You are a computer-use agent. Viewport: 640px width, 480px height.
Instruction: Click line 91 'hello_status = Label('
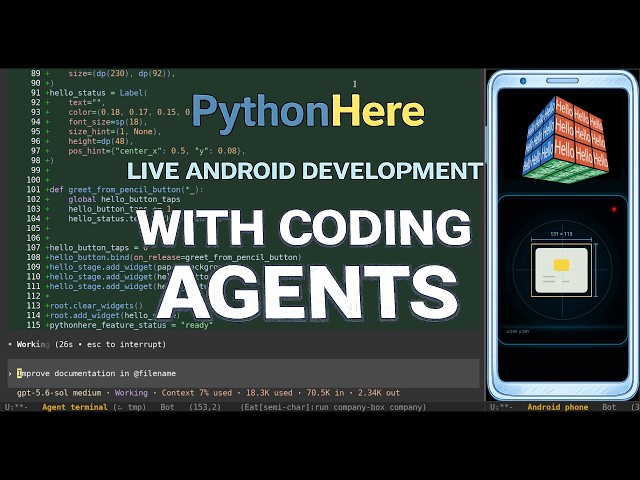click(x=98, y=93)
